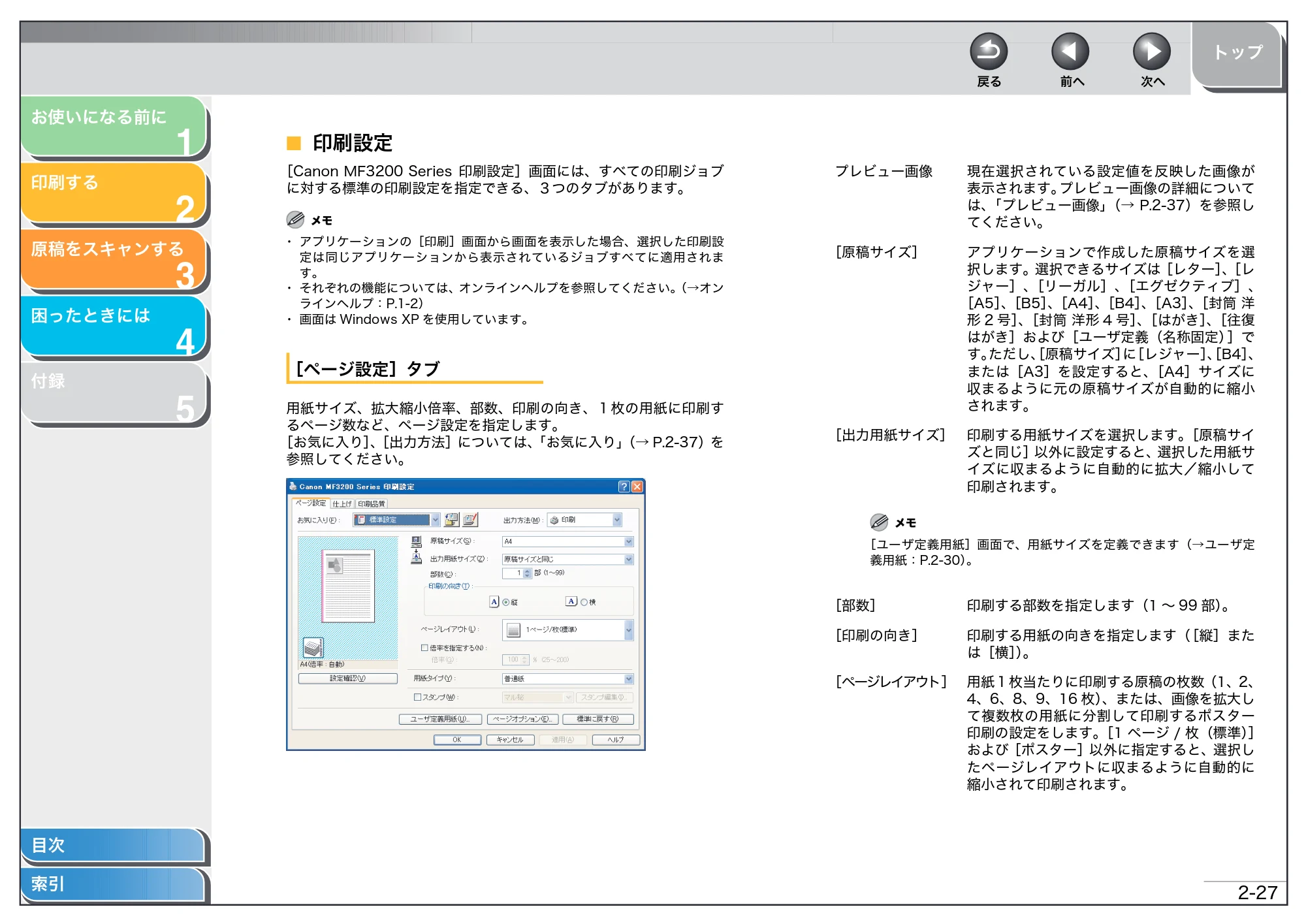Click the printer icon next to 出力用紙サイズ

416,557
